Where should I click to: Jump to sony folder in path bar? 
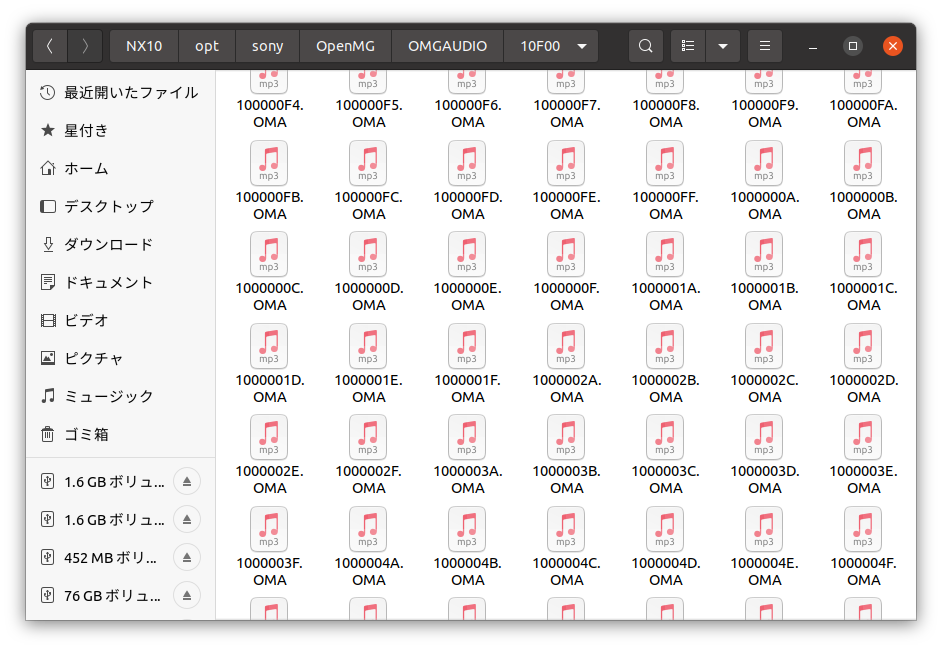coord(267,46)
